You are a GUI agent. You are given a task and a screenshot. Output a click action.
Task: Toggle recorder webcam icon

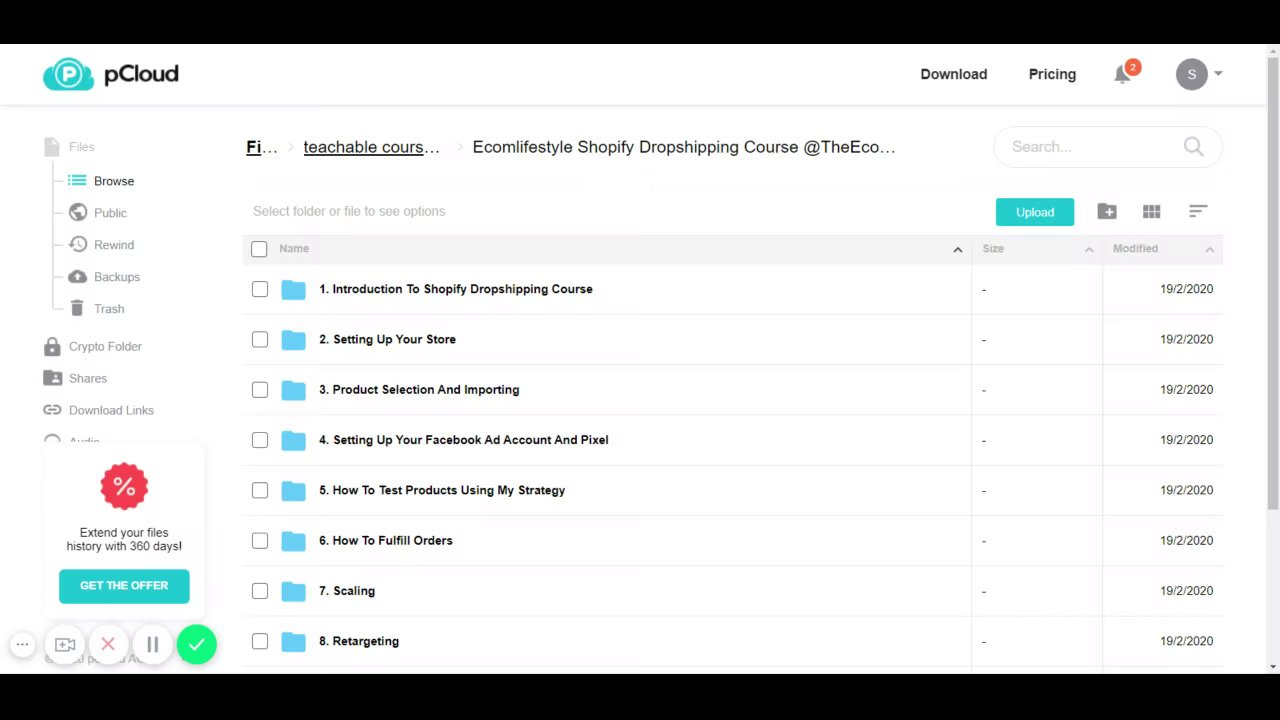pyautogui.click(x=65, y=645)
